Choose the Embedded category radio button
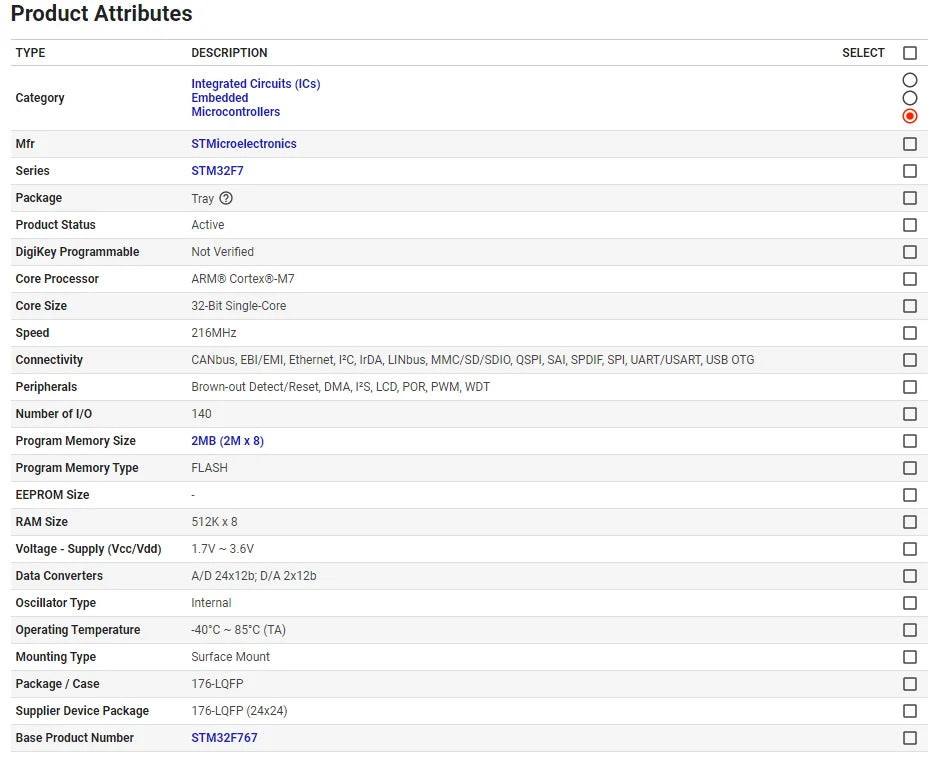This screenshot has width=933, height=758. click(909, 98)
